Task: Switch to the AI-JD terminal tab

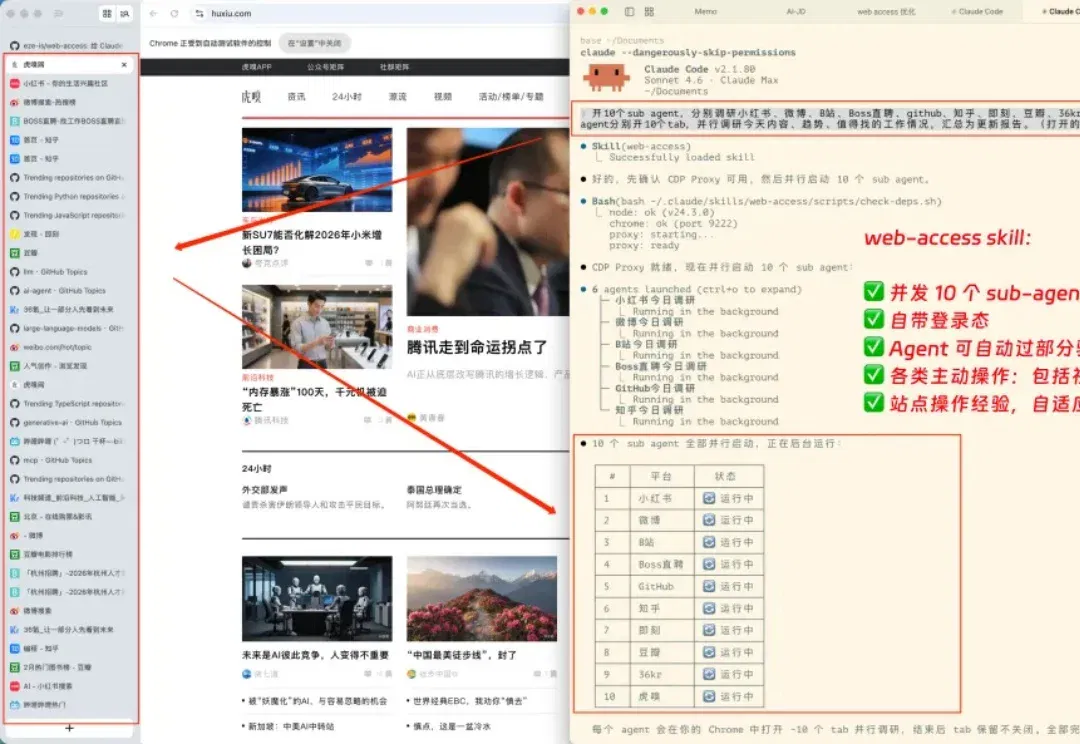Action: pyautogui.click(x=796, y=12)
